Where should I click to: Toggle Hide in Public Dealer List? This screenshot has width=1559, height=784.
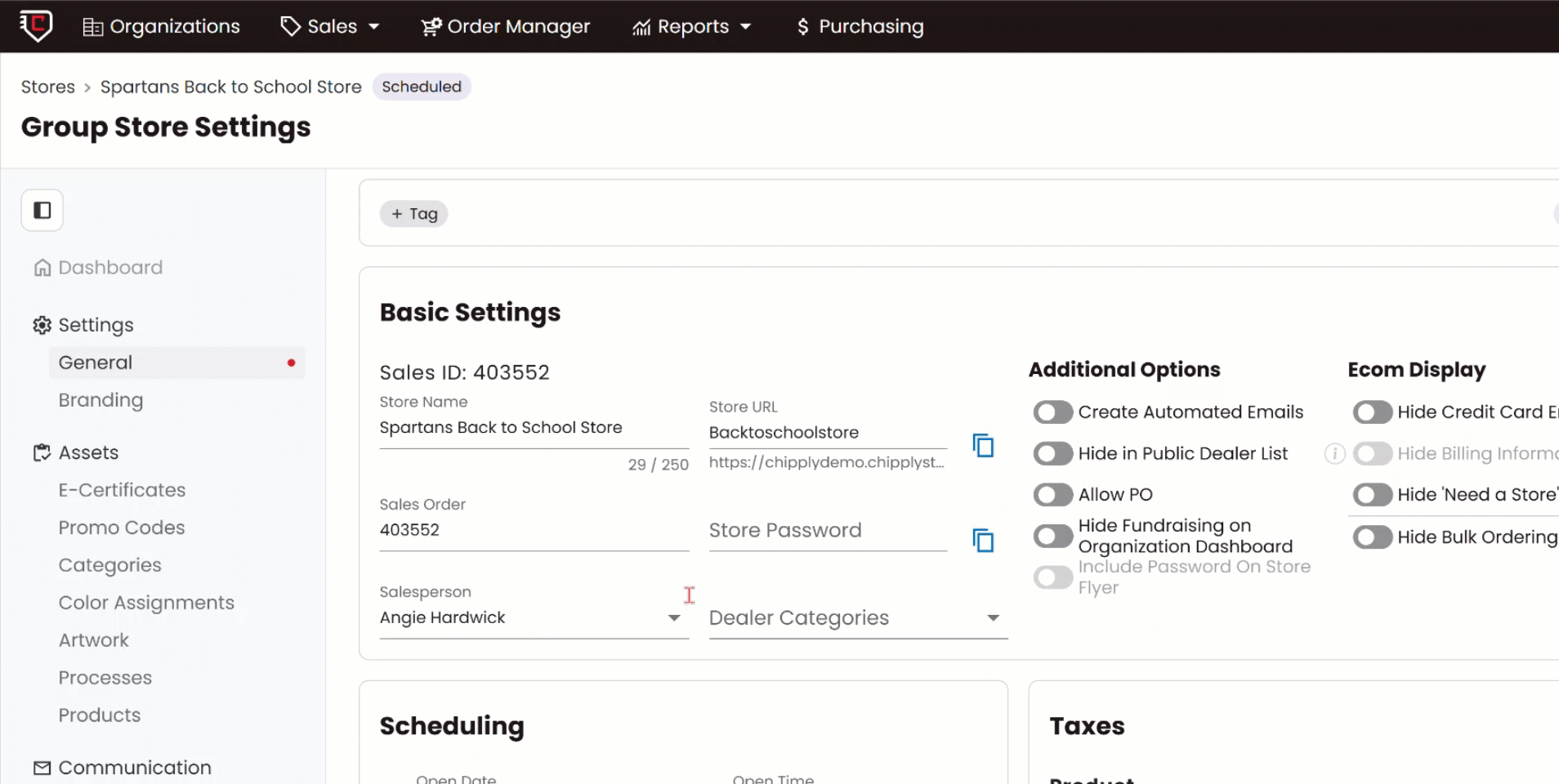1052,453
